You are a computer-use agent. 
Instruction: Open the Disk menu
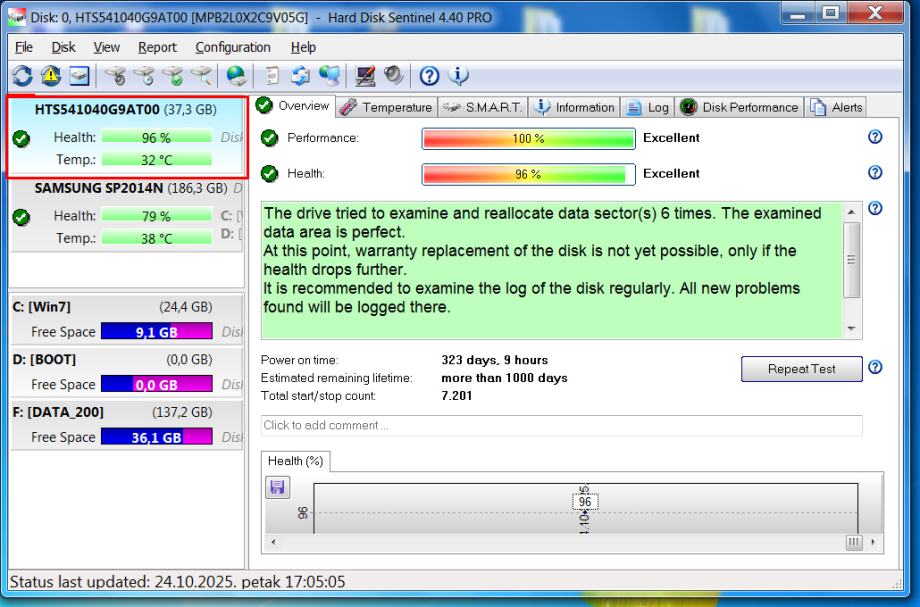(x=63, y=48)
